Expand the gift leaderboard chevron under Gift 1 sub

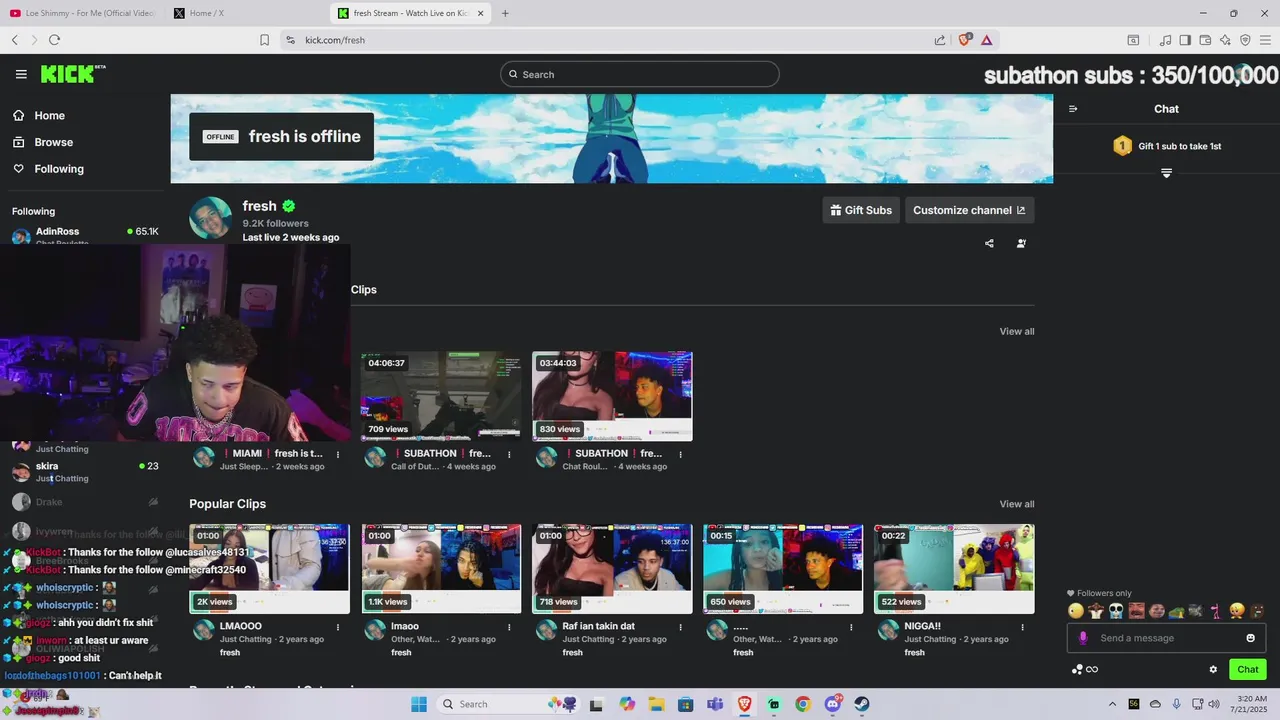pyautogui.click(x=1166, y=173)
